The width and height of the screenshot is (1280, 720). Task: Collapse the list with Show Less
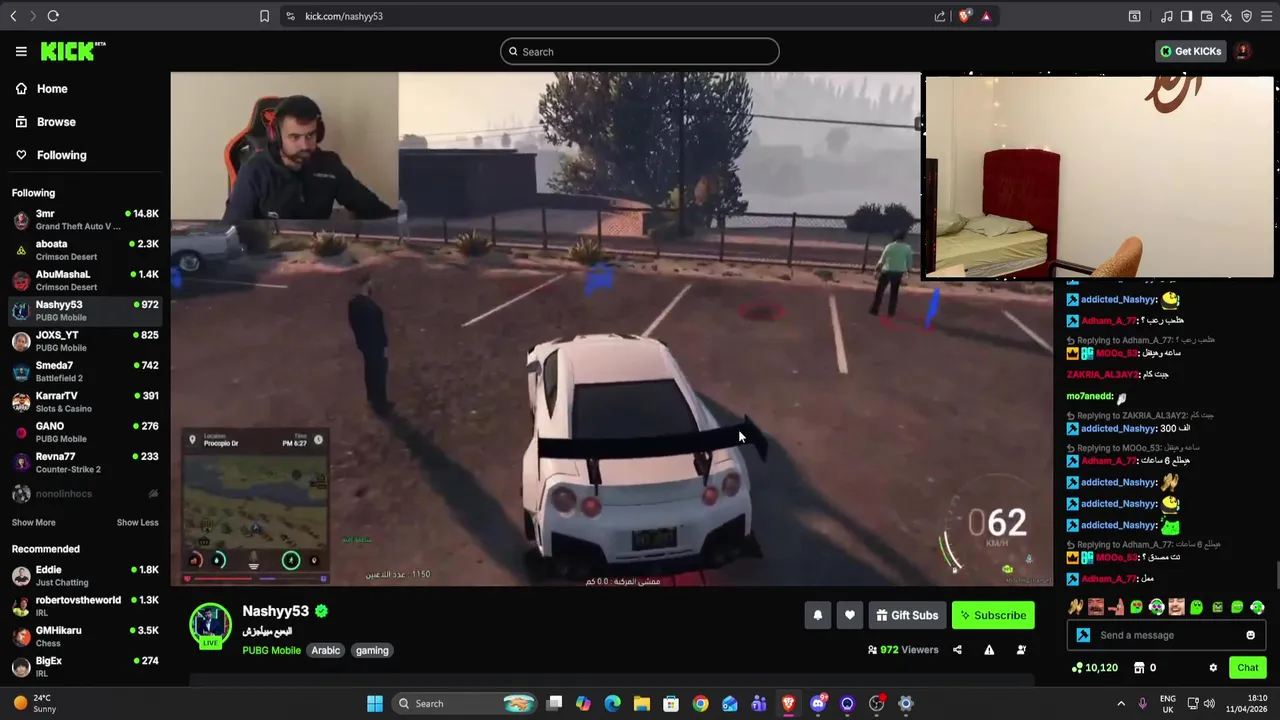click(137, 522)
